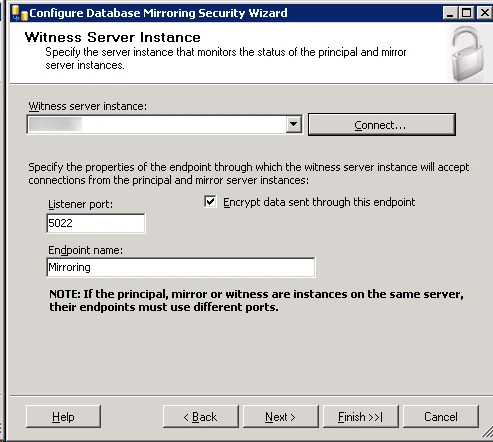Go to the previous page with Back
The width and height of the screenshot is (493, 442).
coord(201,417)
